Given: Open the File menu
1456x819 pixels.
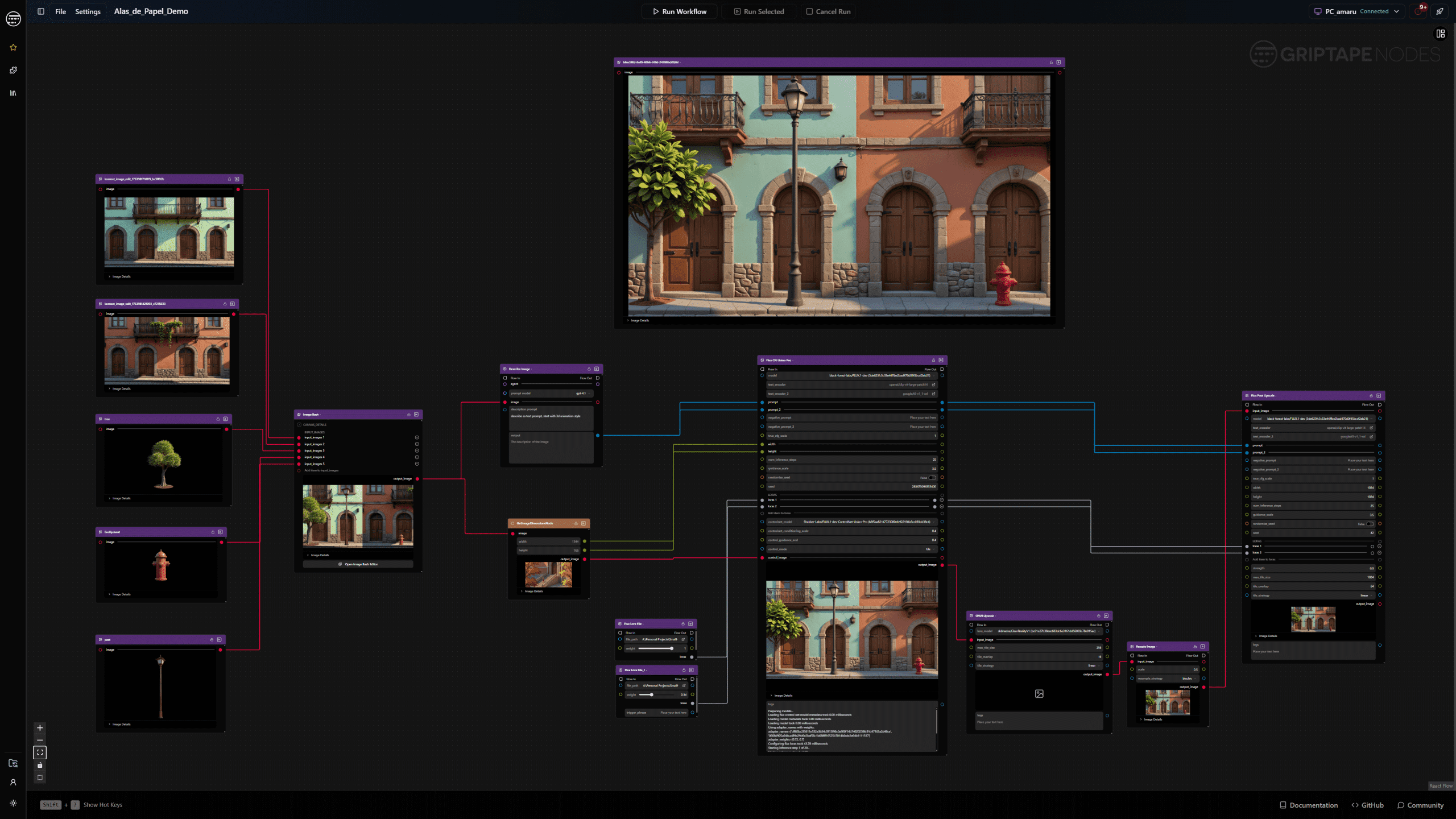Looking at the screenshot, I should click(60, 11).
